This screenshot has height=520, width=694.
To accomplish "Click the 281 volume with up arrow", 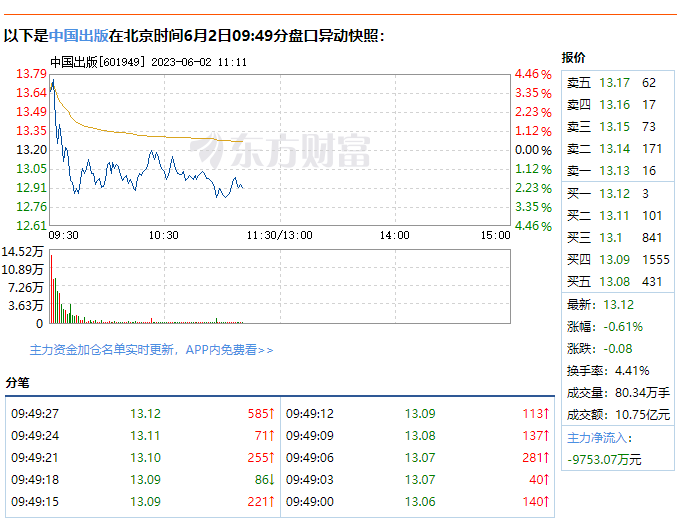I will (536, 458).
